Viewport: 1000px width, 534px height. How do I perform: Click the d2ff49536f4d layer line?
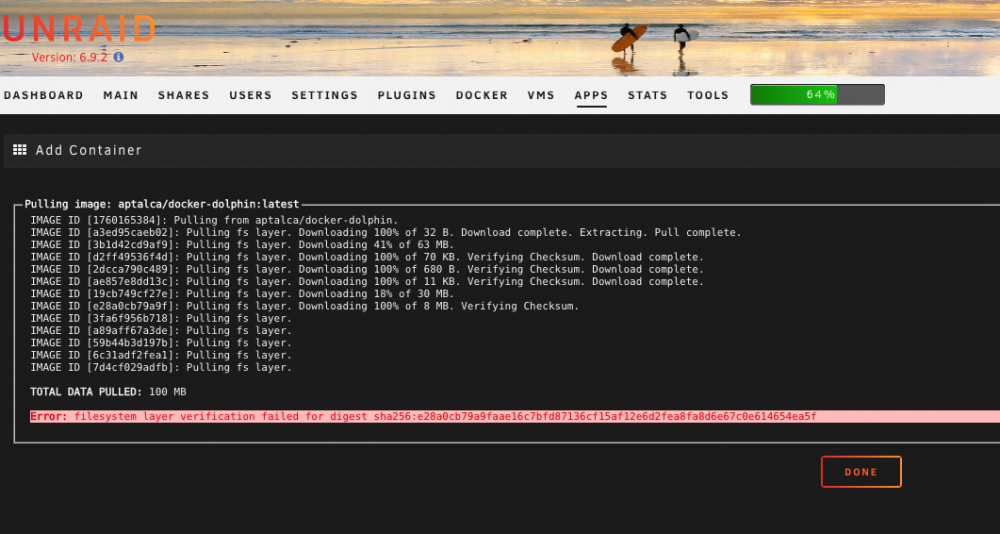coord(367,257)
